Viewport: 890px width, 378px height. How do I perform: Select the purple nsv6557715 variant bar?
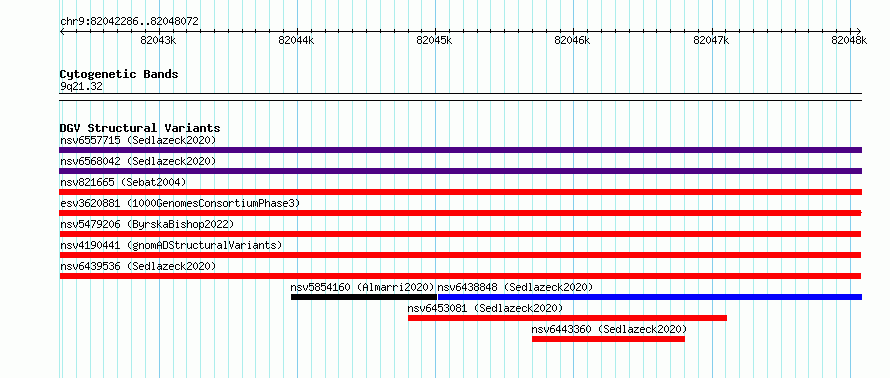460,150
